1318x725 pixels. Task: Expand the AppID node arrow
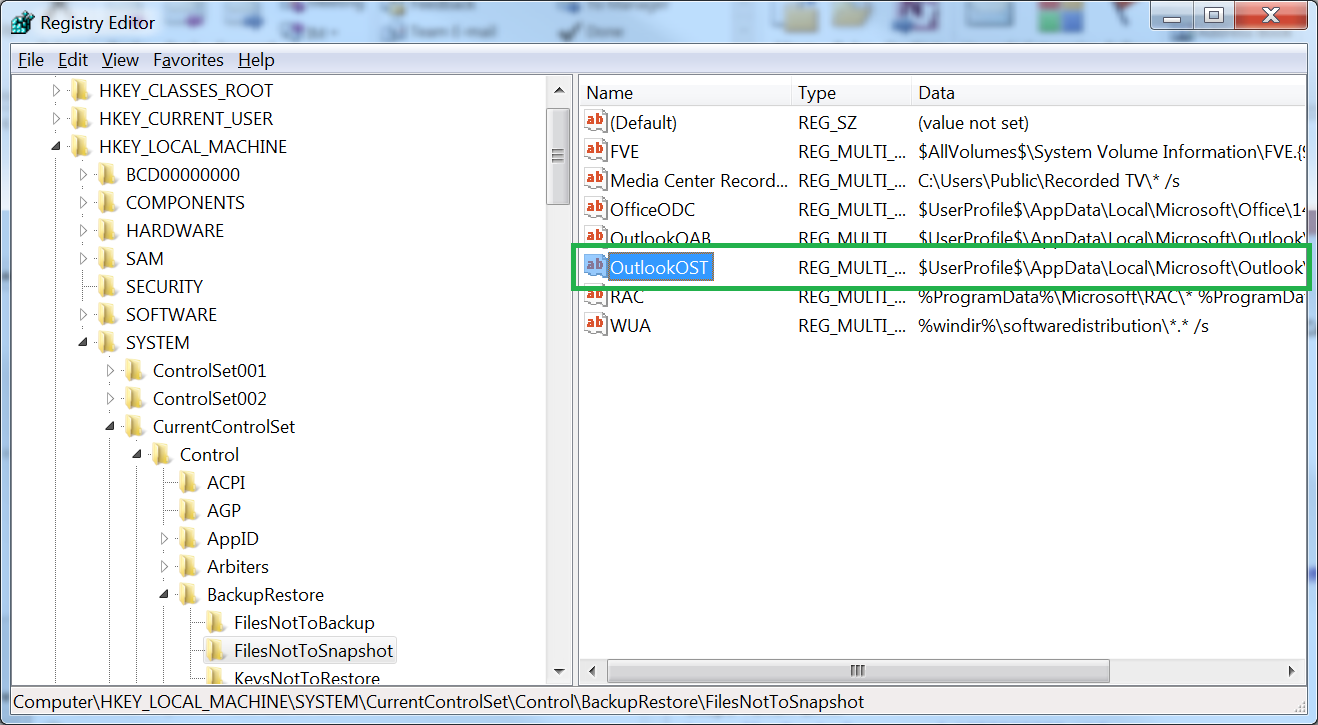click(164, 539)
